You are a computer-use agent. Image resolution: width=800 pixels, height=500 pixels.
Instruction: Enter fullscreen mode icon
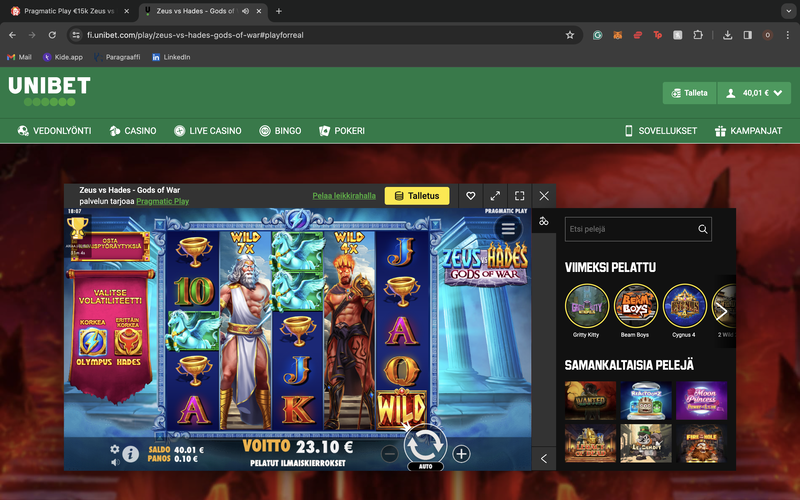click(x=519, y=196)
